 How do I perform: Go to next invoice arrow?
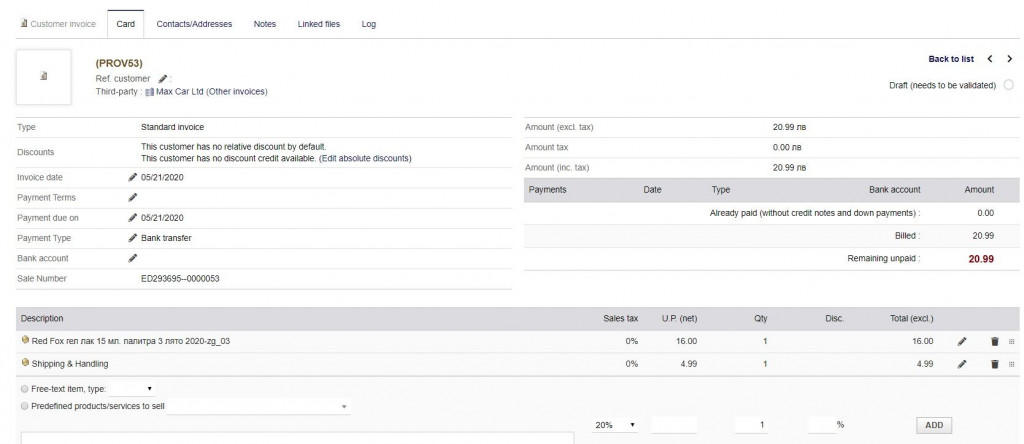point(1009,60)
